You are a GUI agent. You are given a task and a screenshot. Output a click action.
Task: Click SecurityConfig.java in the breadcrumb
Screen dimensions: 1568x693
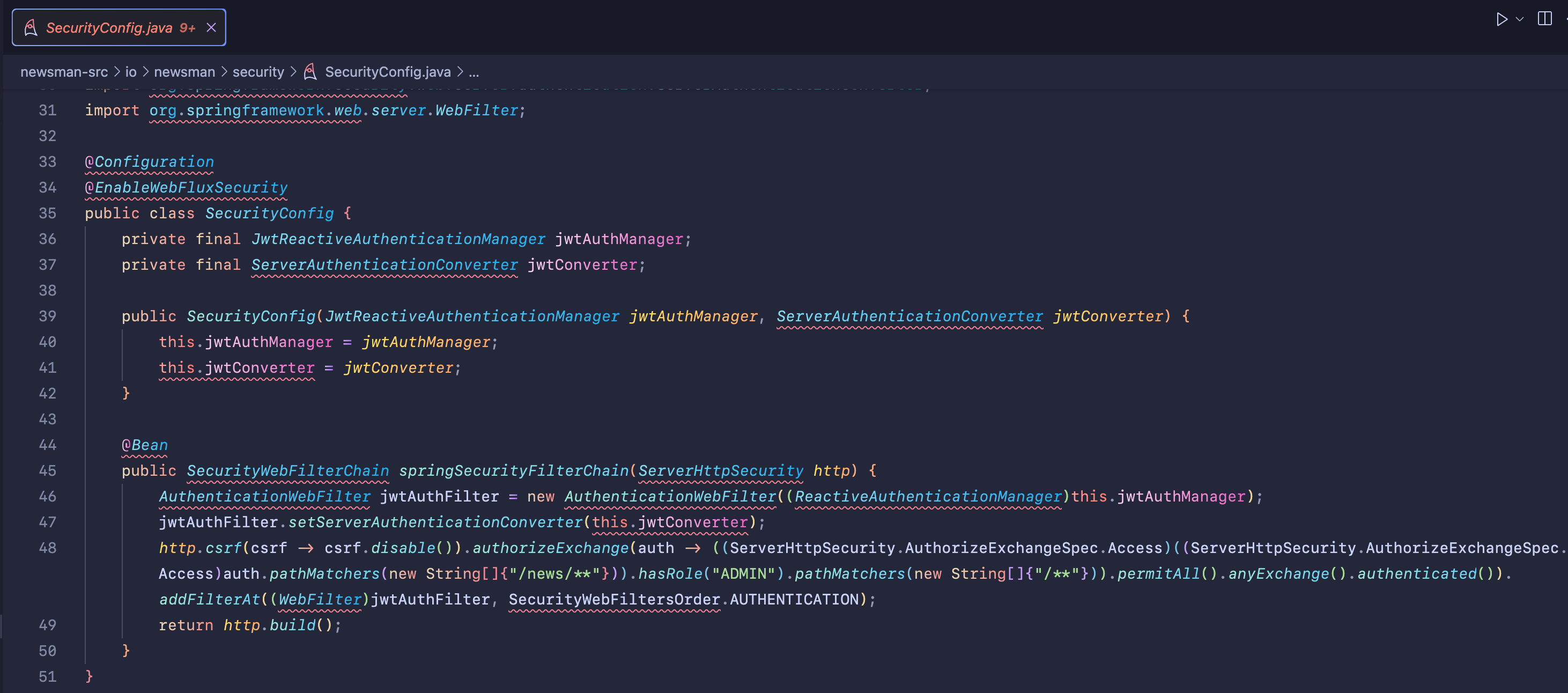click(x=388, y=72)
